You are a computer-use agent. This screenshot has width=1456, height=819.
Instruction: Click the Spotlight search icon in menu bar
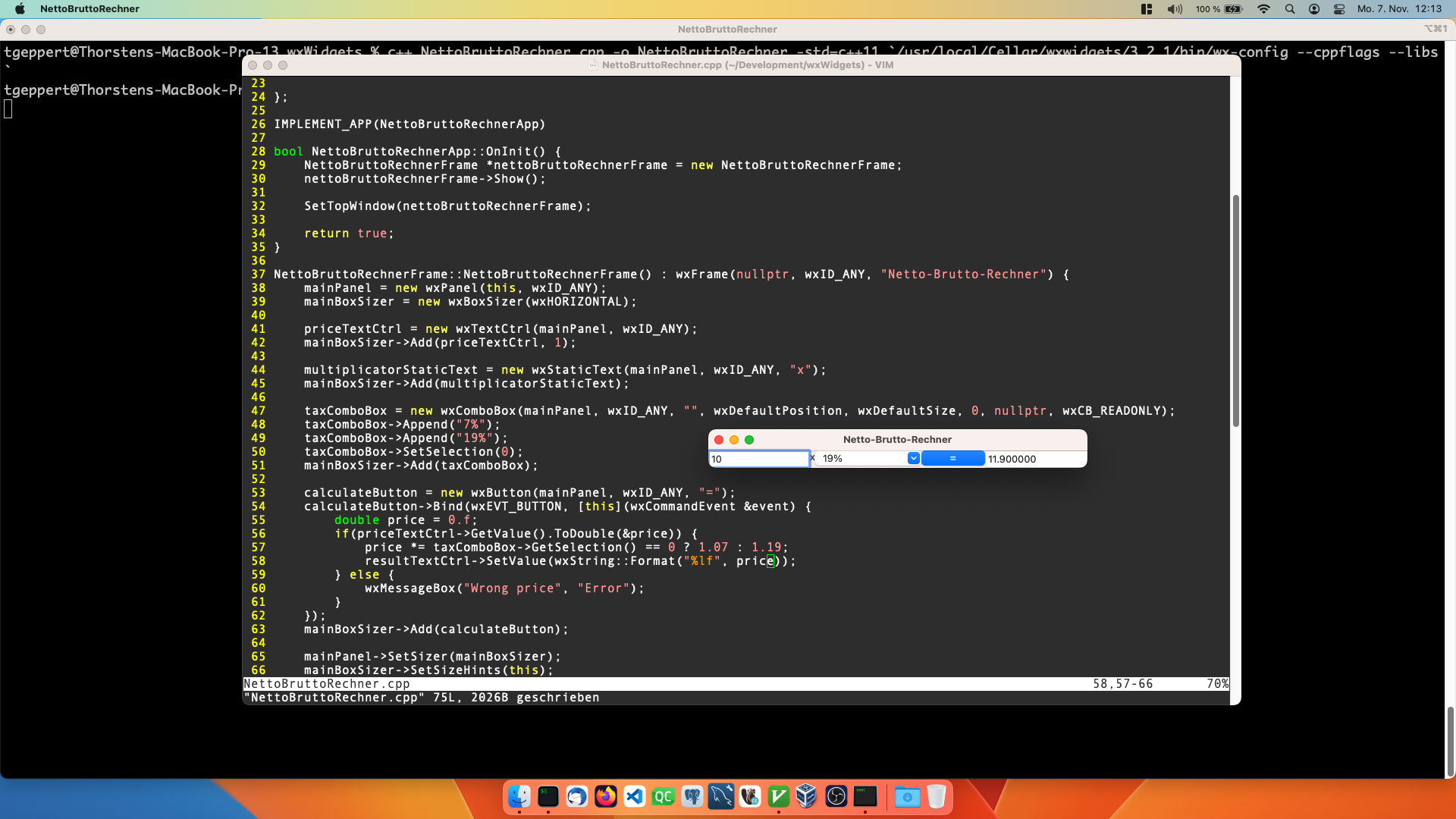[1290, 9]
